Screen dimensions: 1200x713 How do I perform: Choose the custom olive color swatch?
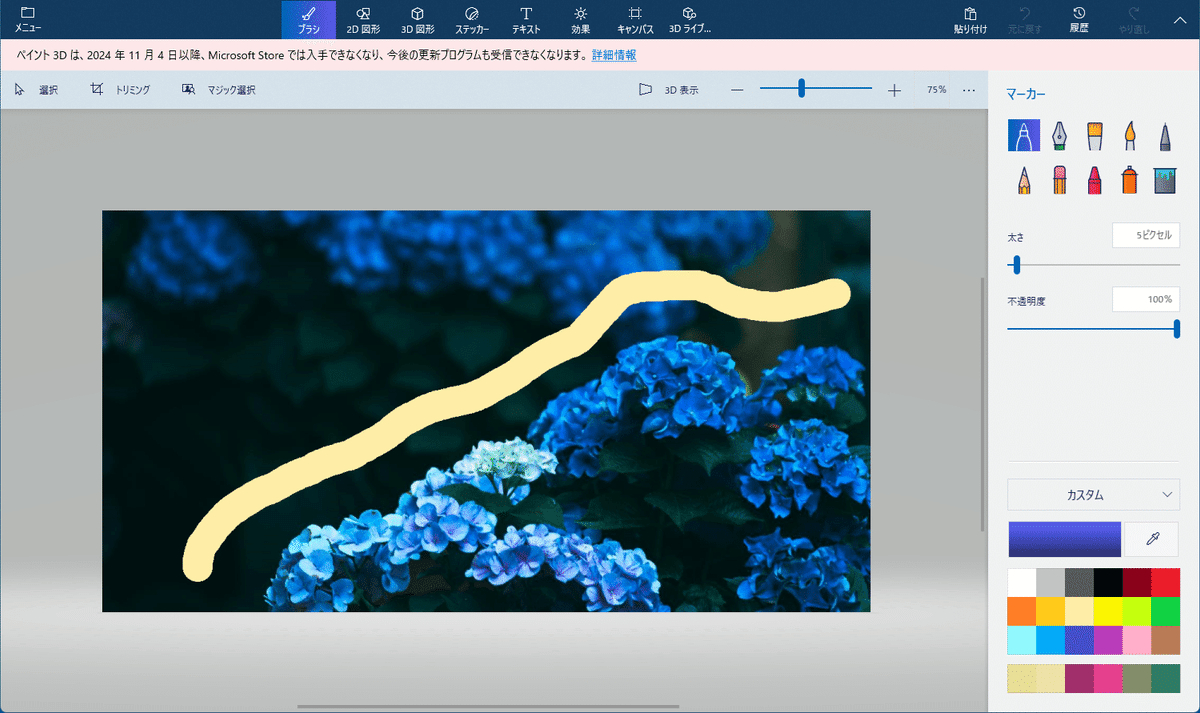point(1137,678)
